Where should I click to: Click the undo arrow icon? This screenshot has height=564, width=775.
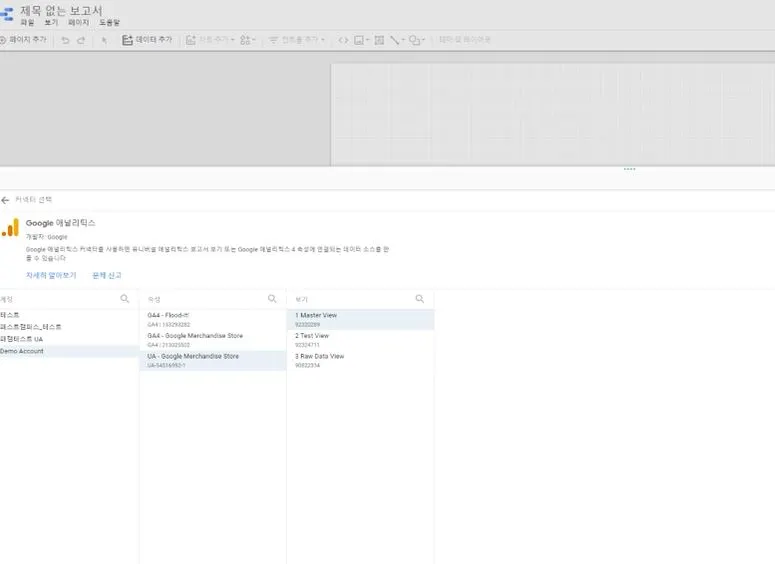coord(65,40)
